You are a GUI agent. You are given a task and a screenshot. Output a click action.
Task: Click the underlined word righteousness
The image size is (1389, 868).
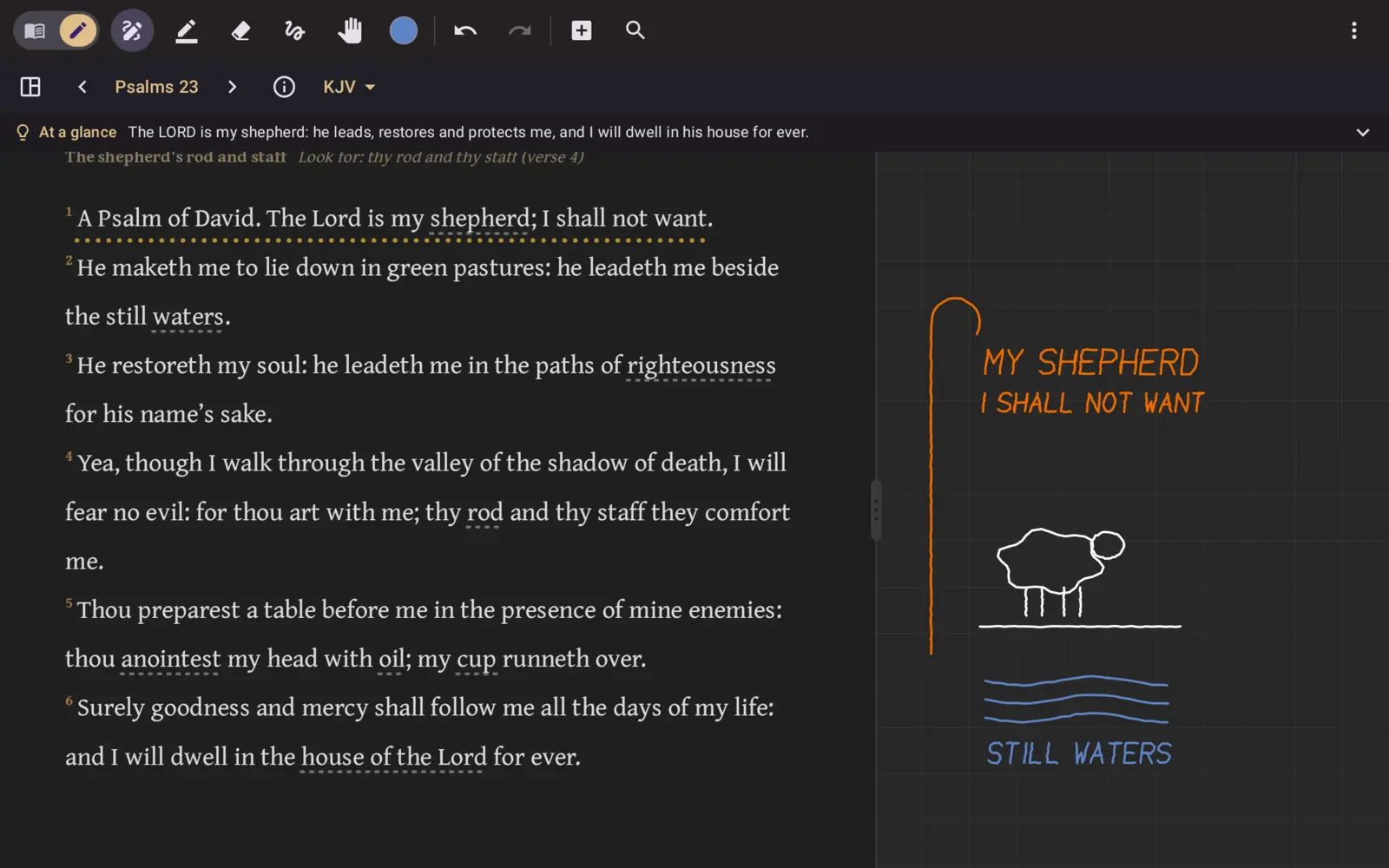tap(701, 365)
